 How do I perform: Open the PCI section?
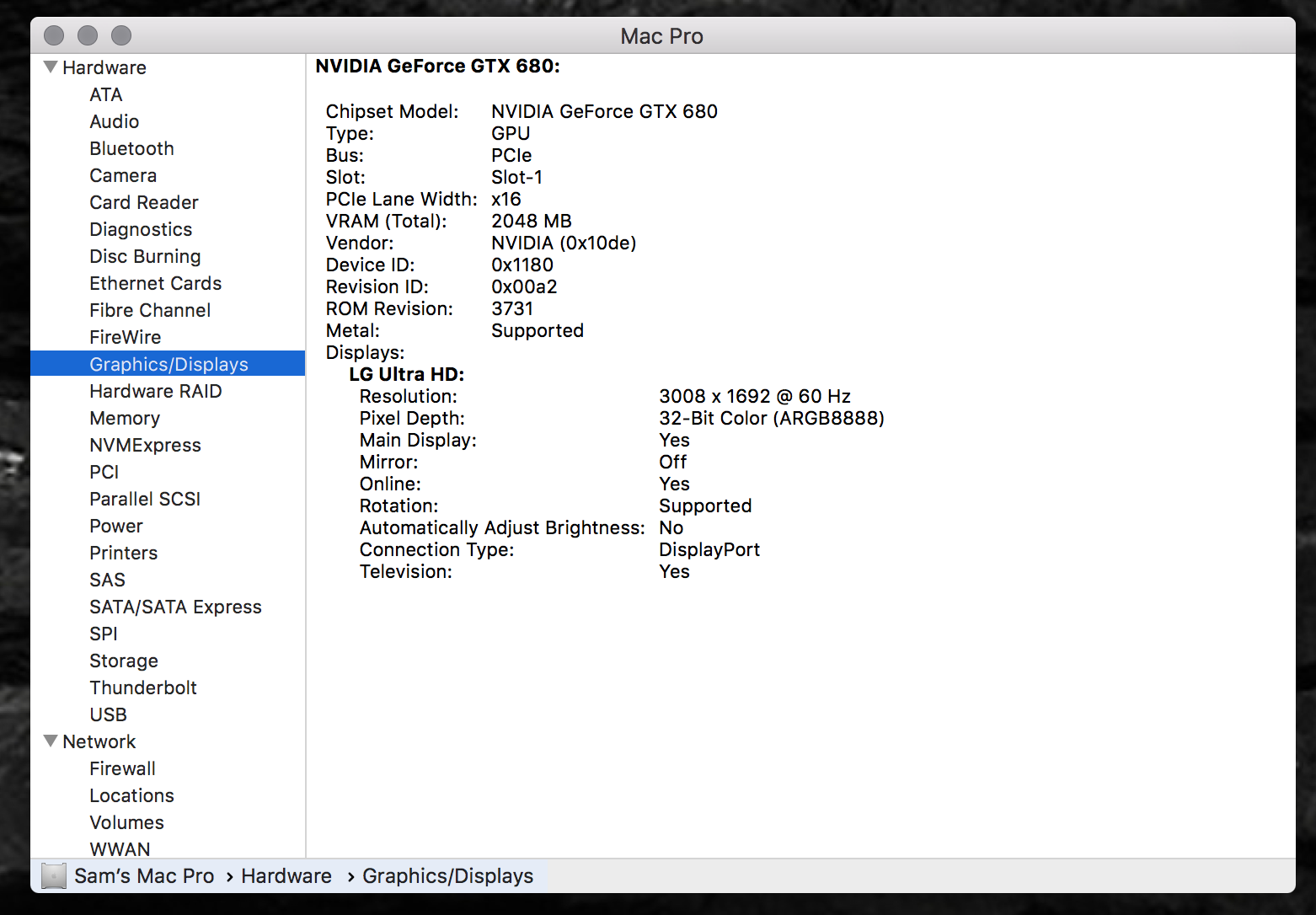click(x=104, y=472)
